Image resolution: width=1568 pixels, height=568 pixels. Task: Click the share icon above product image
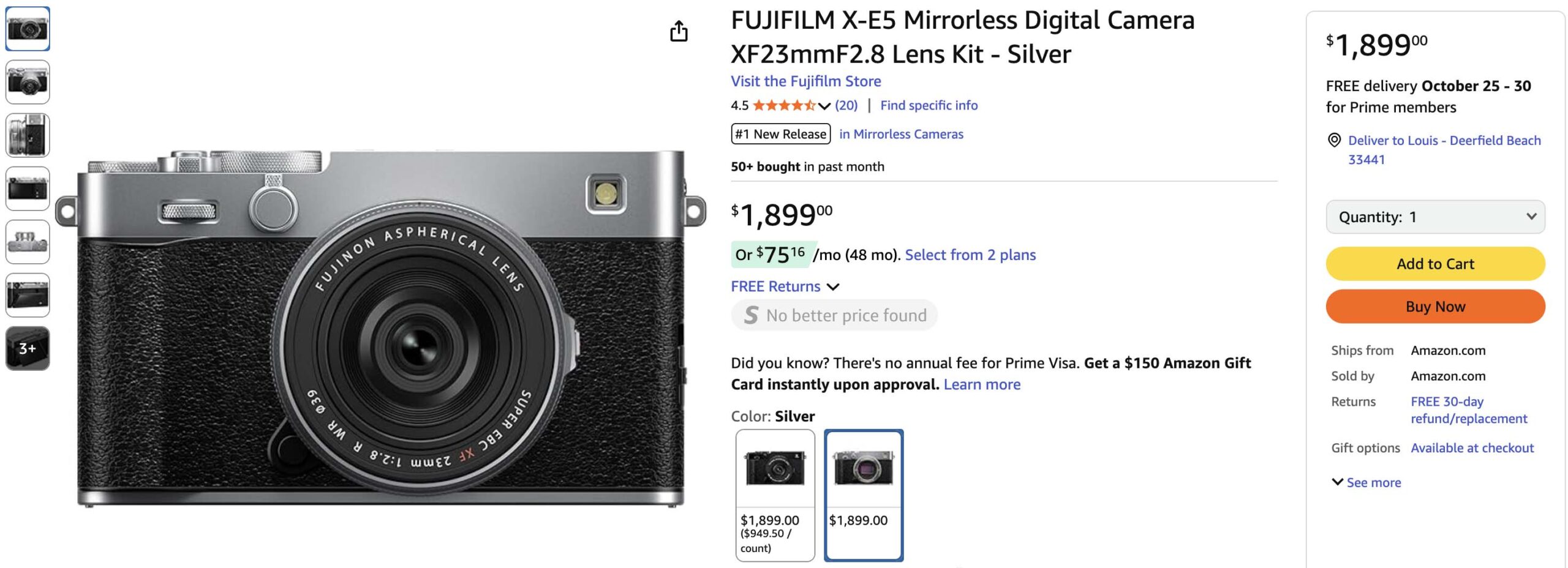tap(679, 31)
